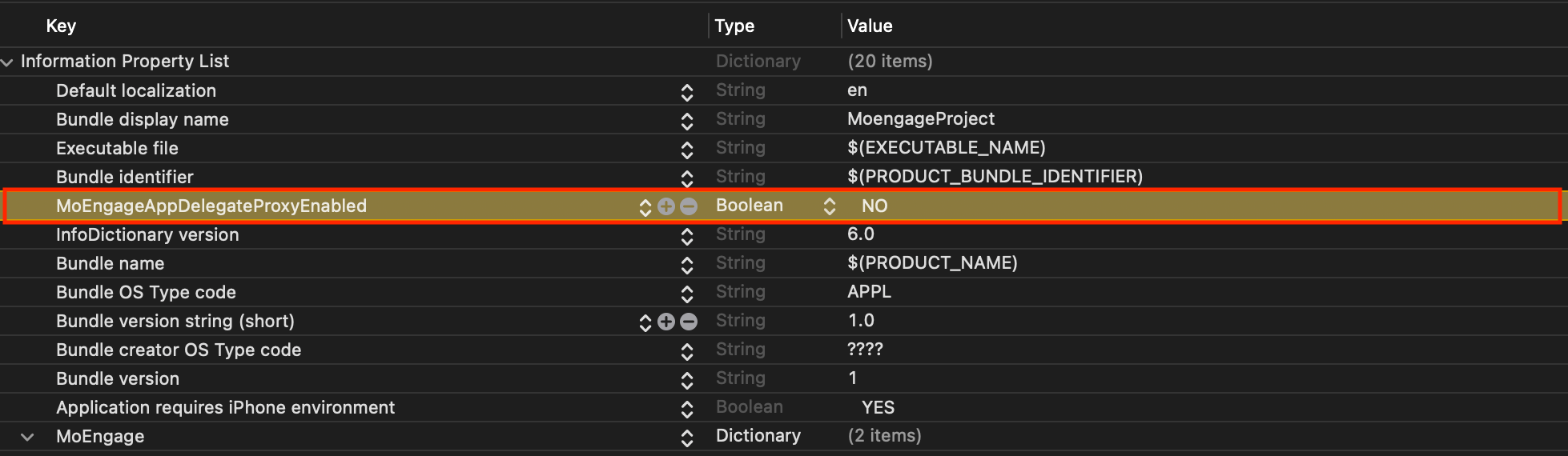Click the Key column header
Image resolution: width=1568 pixels, height=456 pixels.
coord(61,26)
